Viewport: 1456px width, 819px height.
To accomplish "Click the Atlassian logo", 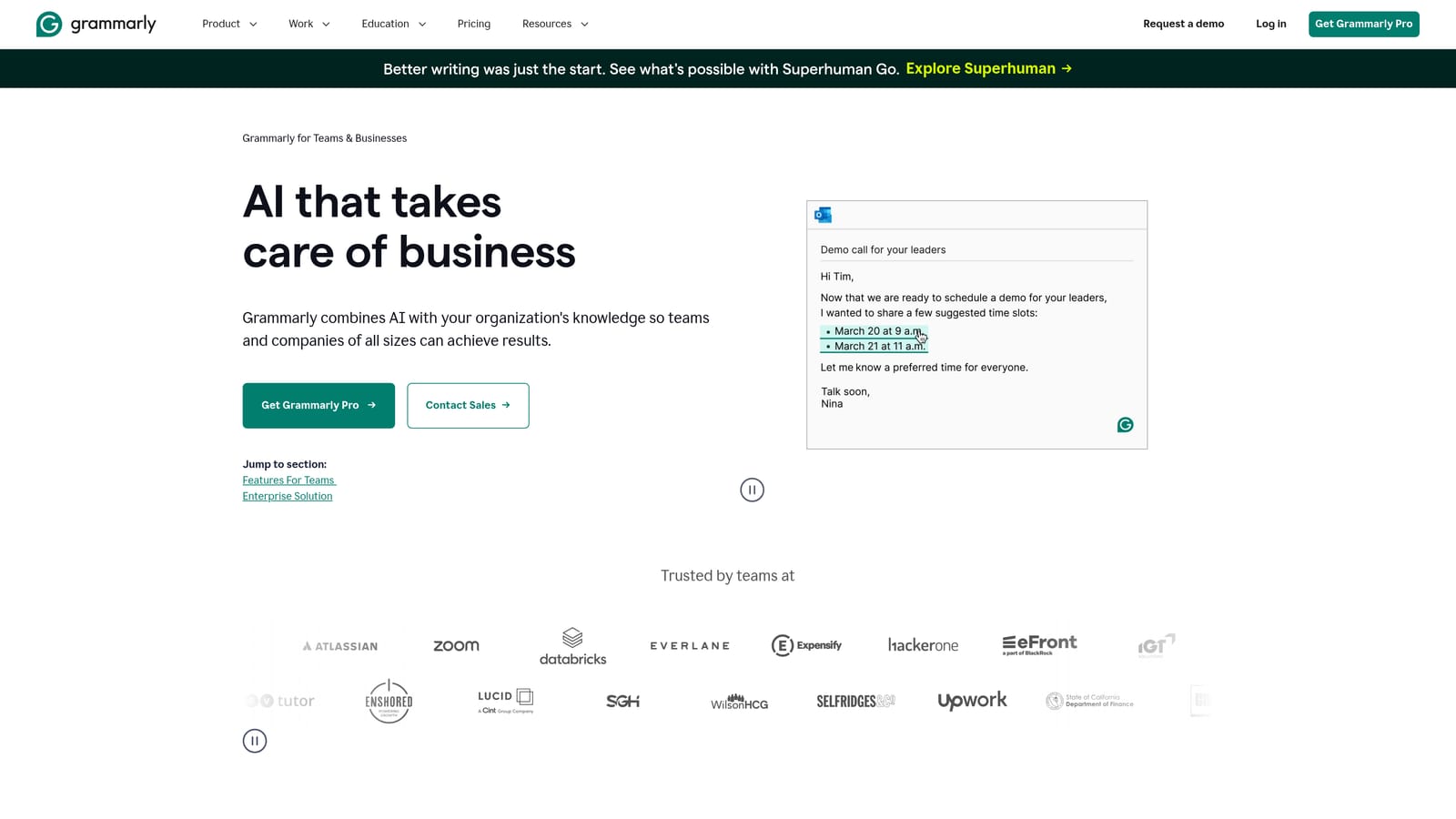I will 339,646.
